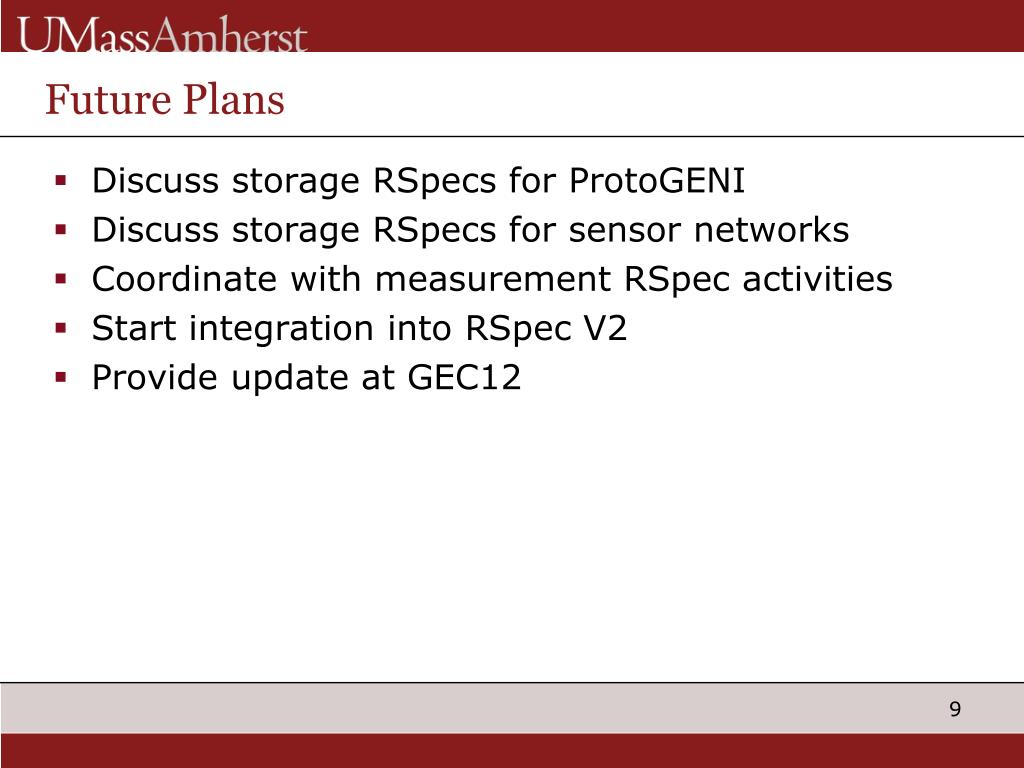Click the UMassAmherst logo
This screenshot has height=768, width=1024.
click(x=162, y=35)
